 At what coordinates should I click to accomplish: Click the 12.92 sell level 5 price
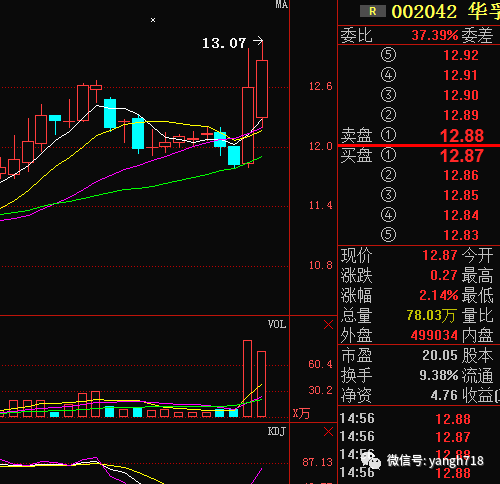coord(461,55)
